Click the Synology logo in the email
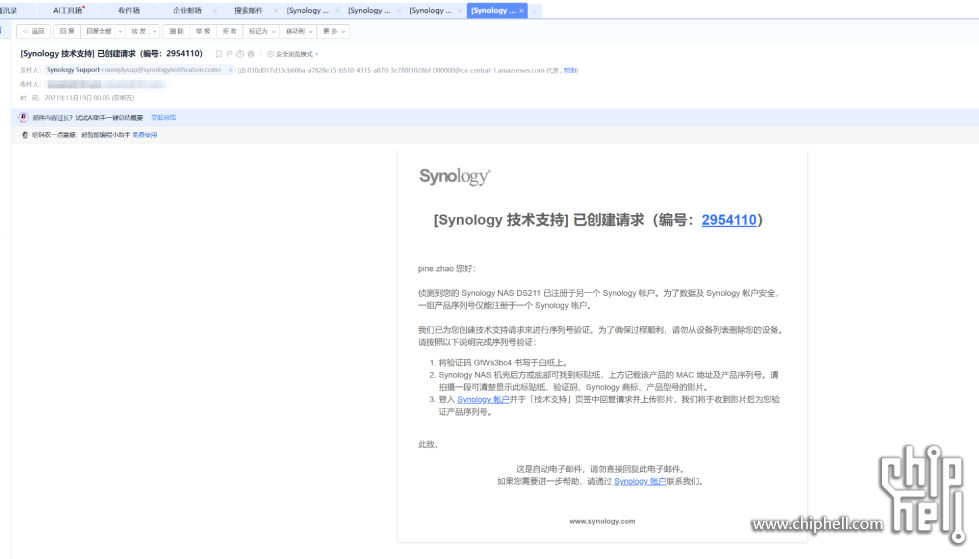This screenshot has width=979, height=559. point(455,176)
